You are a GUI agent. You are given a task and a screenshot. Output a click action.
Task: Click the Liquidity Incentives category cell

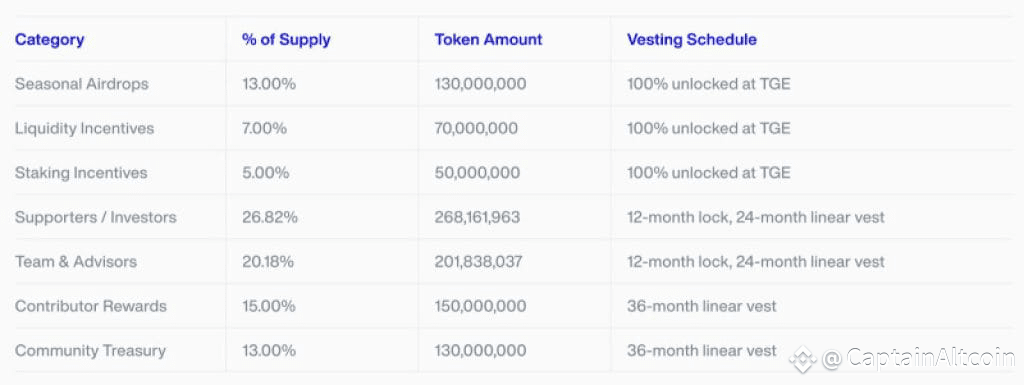pyautogui.click(x=84, y=129)
